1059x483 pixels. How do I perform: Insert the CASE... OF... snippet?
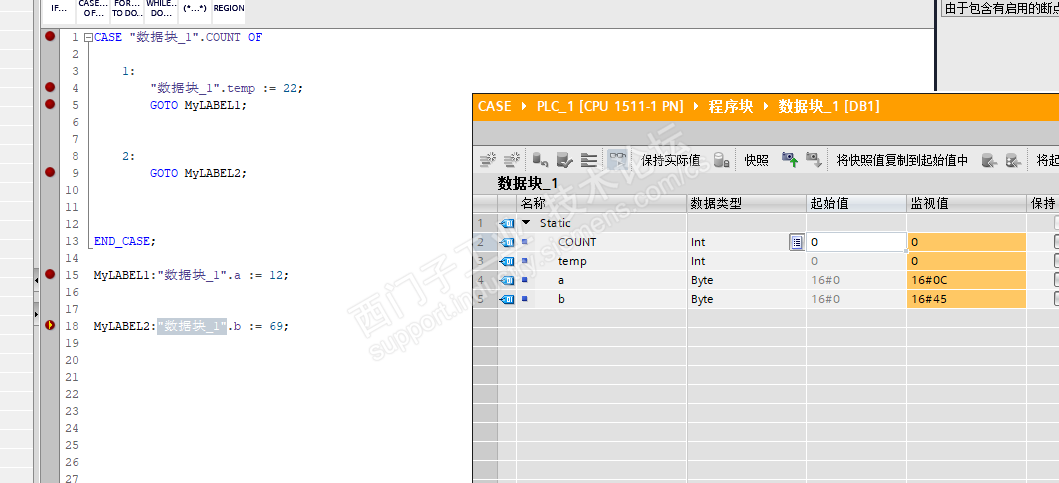[x=93, y=9]
